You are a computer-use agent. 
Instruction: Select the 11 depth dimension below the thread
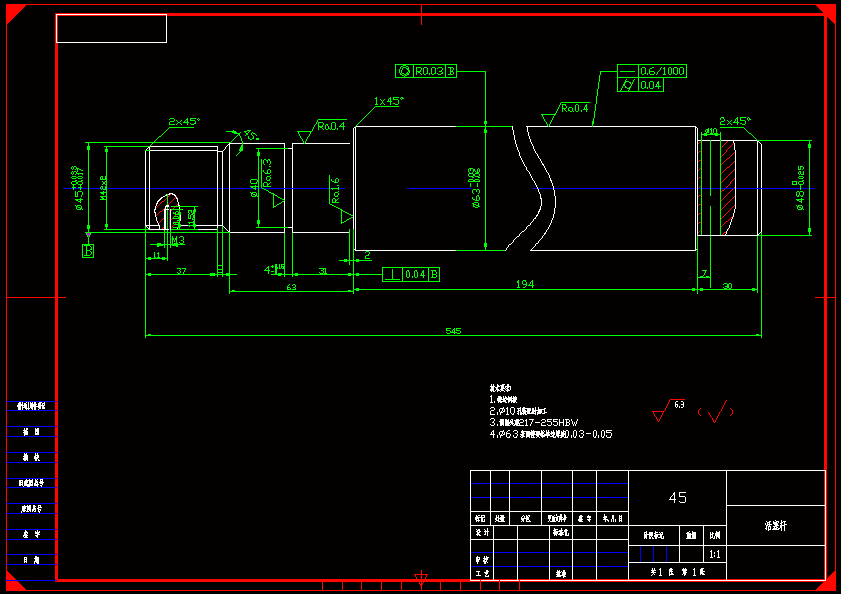157,255
